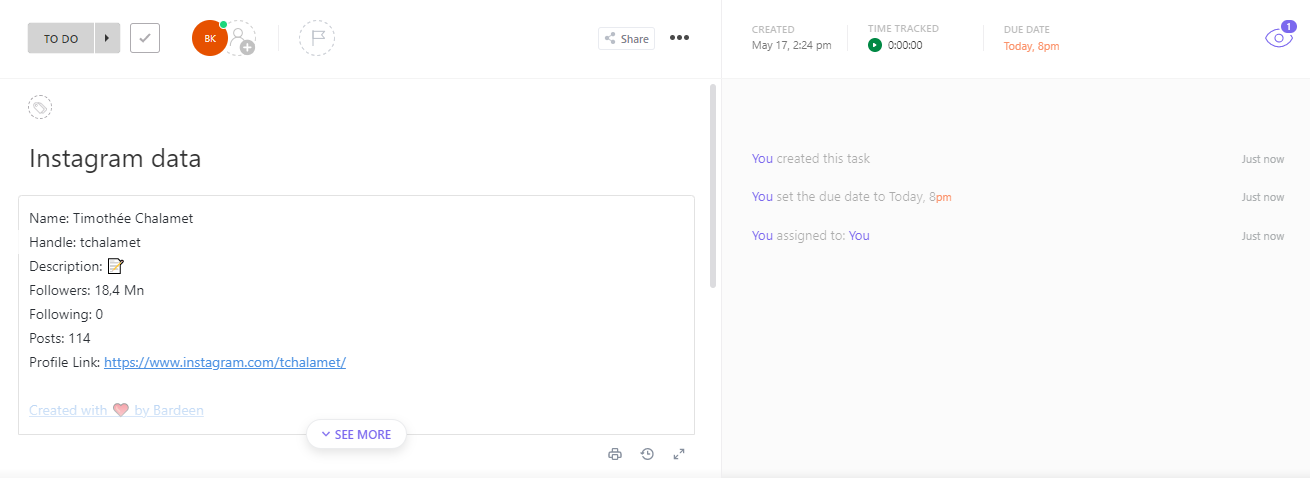Click the Instagram data task title
Image resolution: width=1310 pixels, height=478 pixels.
click(x=115, y=158)
